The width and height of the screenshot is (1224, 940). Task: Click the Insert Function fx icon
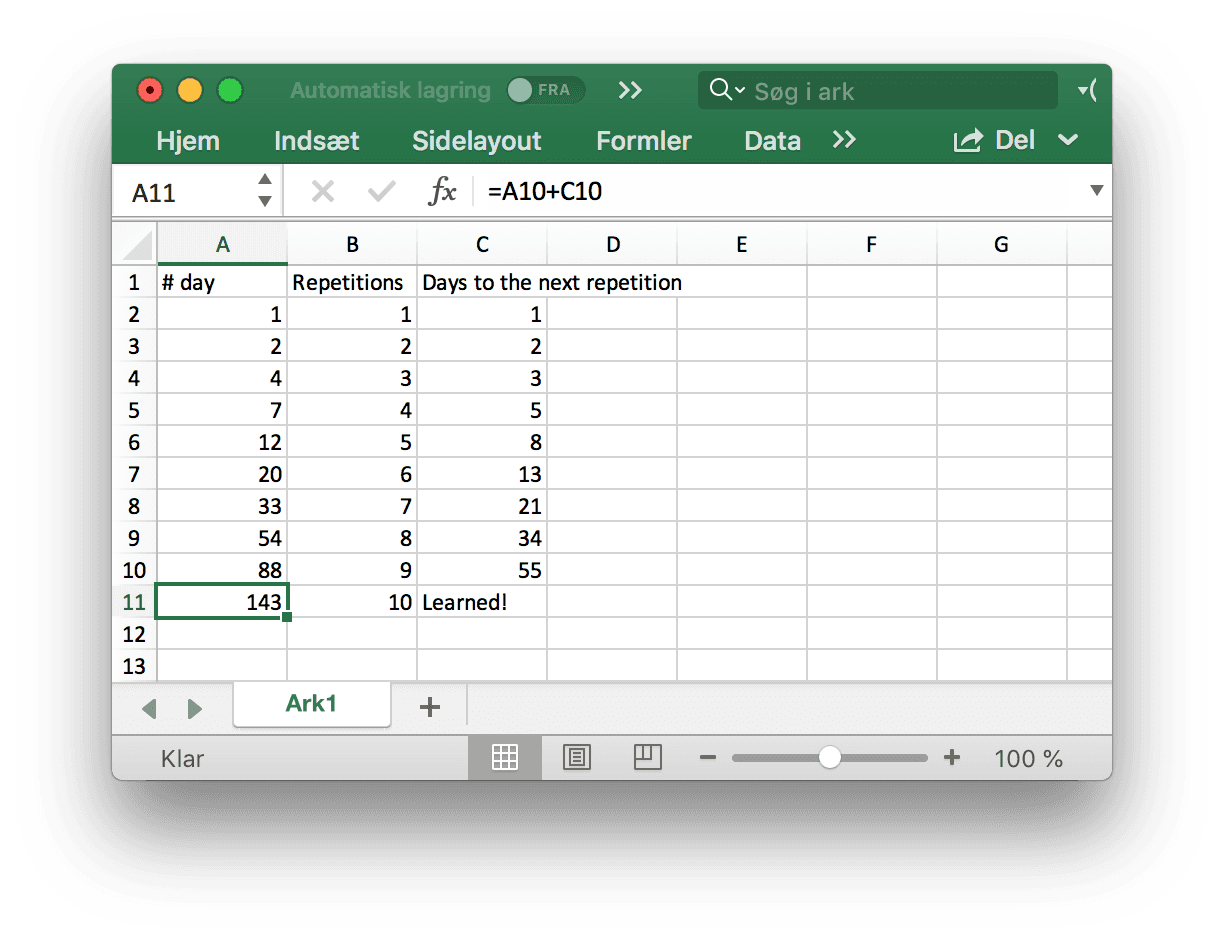pyautogui.click(x=443, y=191)
